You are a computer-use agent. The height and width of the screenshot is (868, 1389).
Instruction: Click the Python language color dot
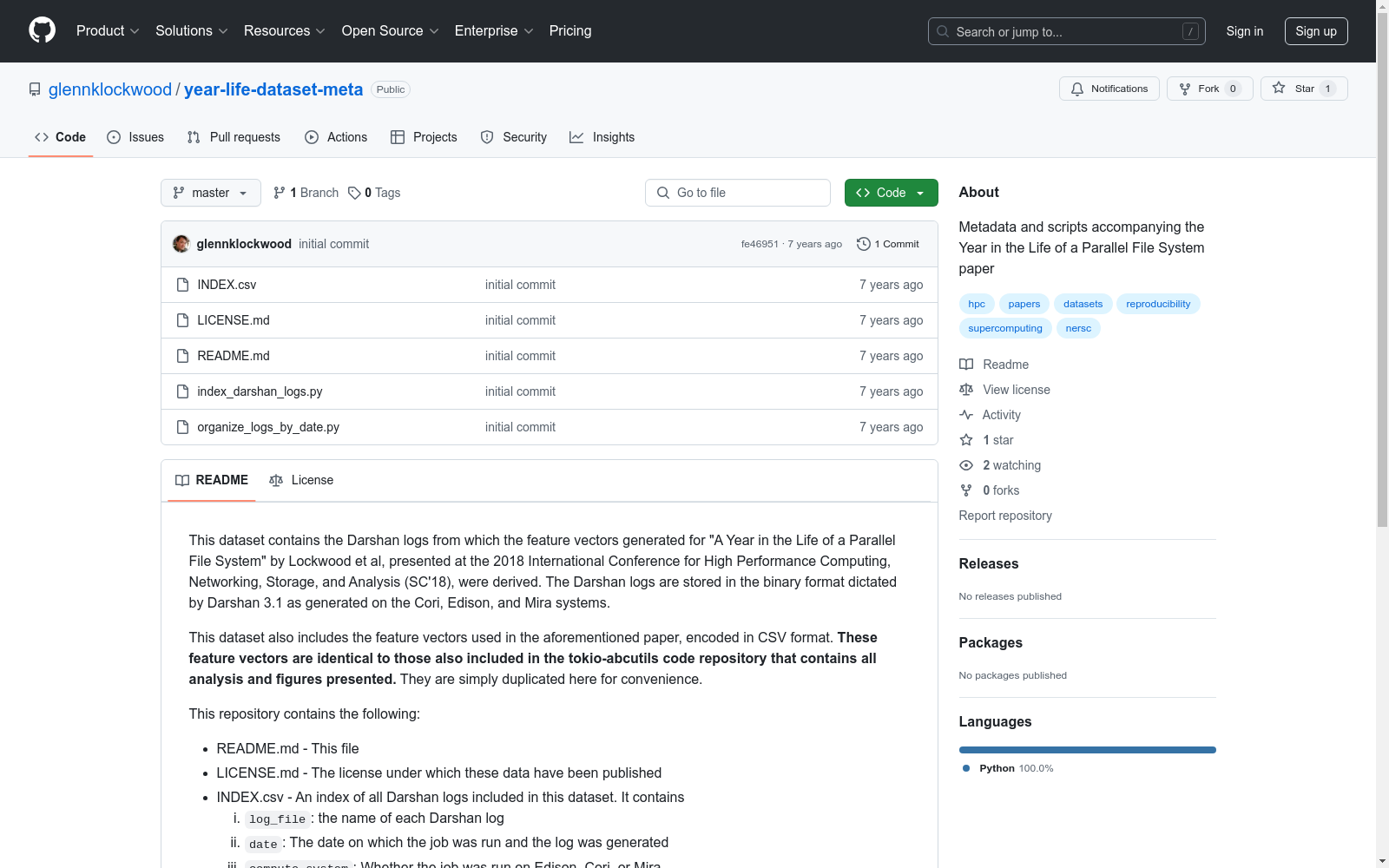(966, 768)
